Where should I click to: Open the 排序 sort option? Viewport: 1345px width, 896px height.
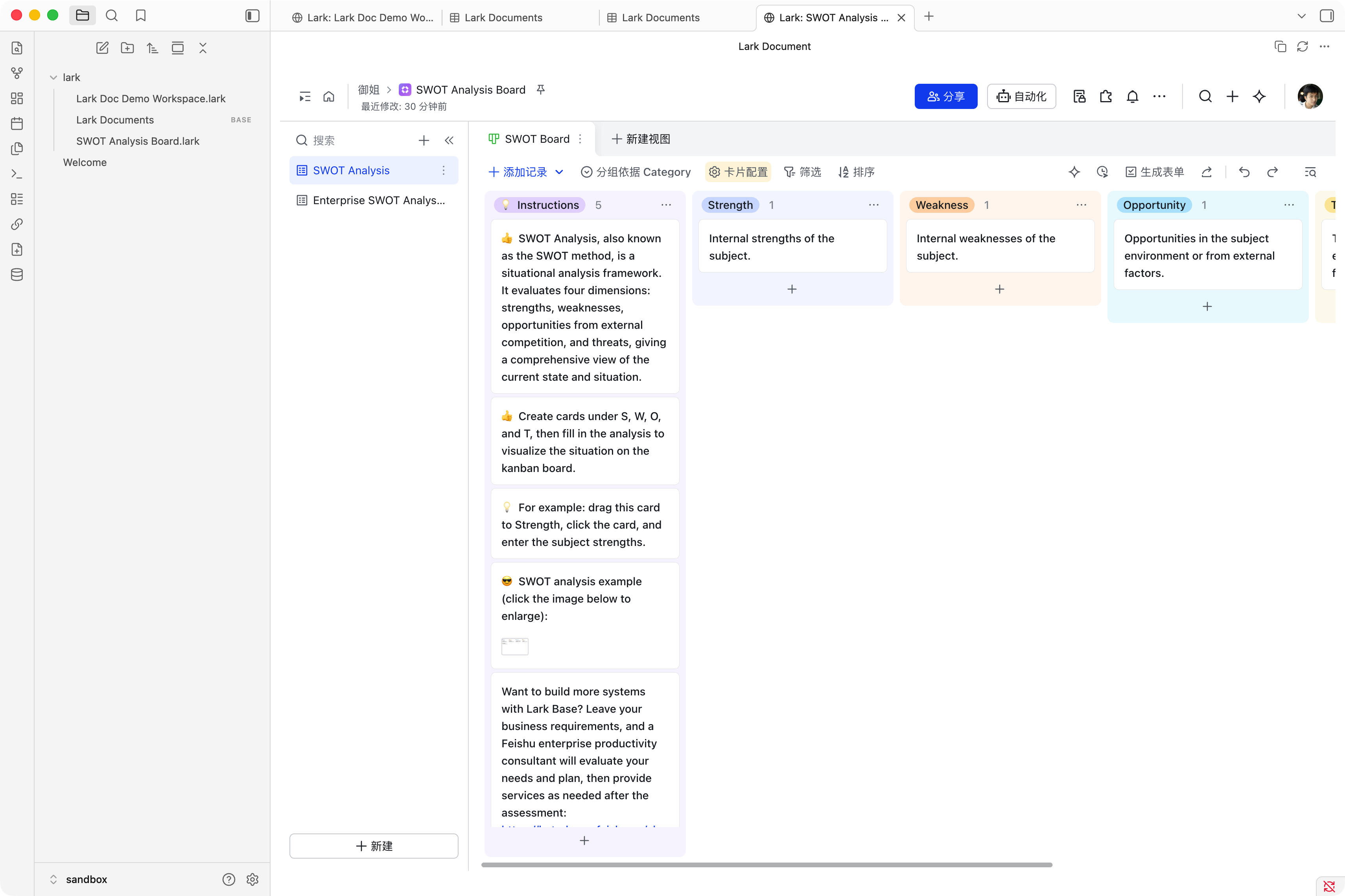856,172
